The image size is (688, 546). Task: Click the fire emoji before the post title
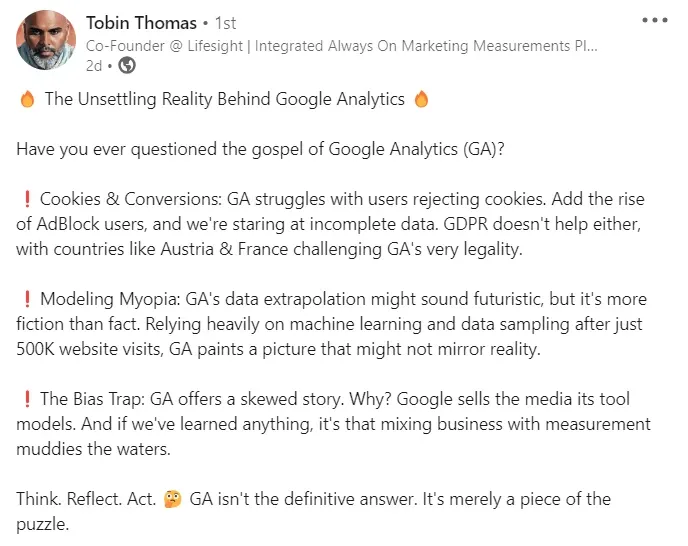point(27,99)
